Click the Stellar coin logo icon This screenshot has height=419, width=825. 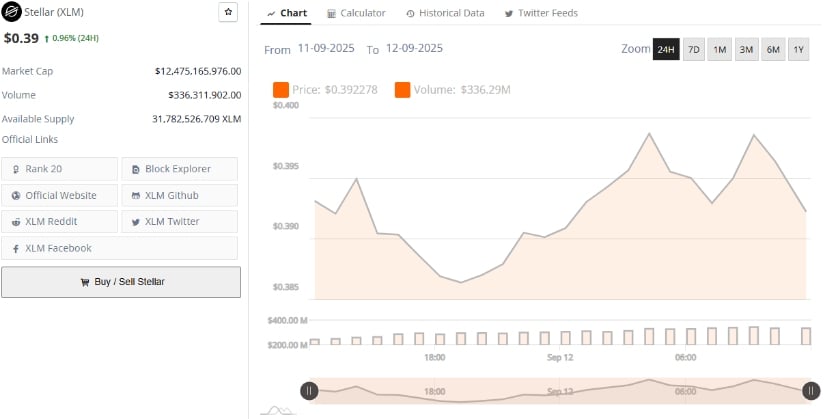pos(11,12)
